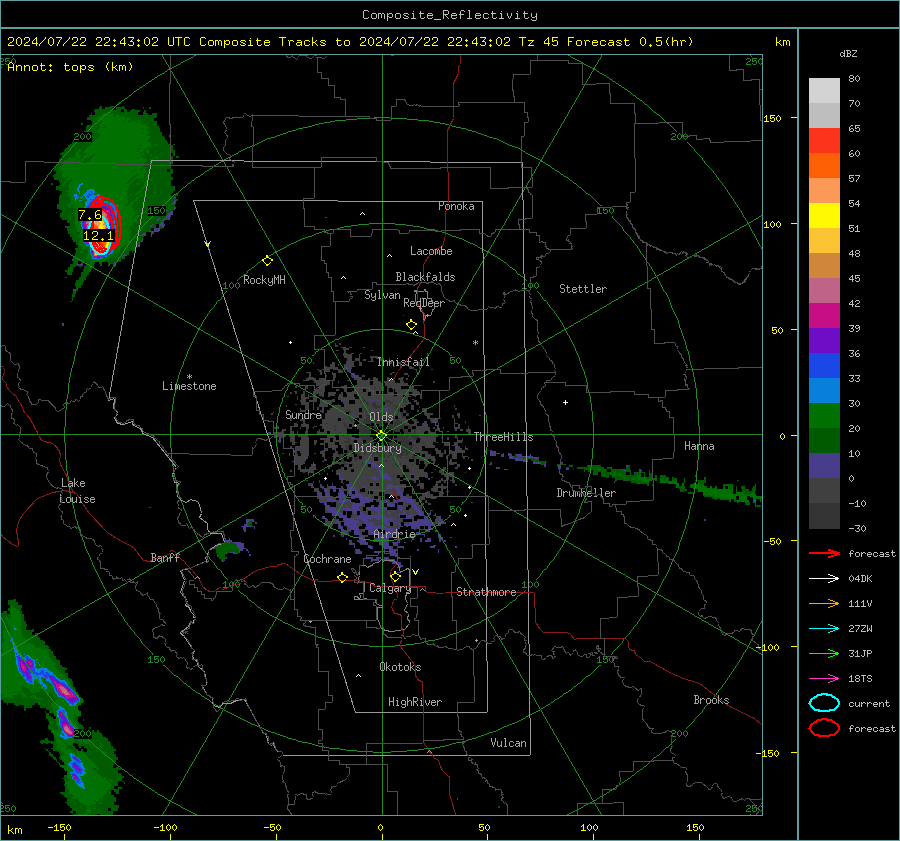Click the Airdrie city label
The width and height of the screenshot is (900, 841).
394,534
